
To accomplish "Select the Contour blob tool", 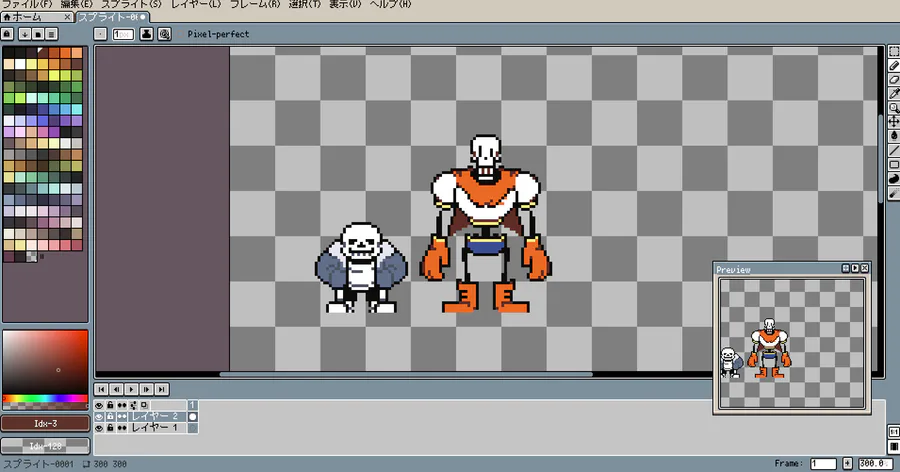I will point(894,179).
